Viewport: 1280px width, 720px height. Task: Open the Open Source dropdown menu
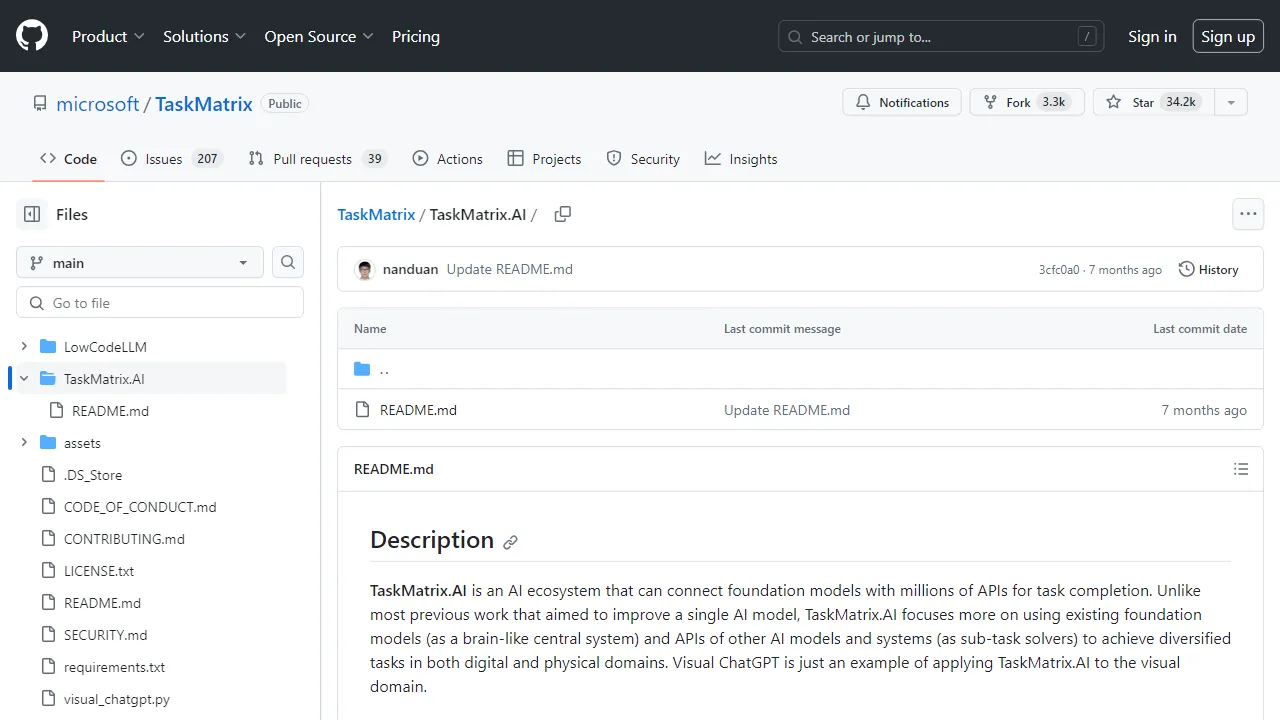click(x=319, y=36)
